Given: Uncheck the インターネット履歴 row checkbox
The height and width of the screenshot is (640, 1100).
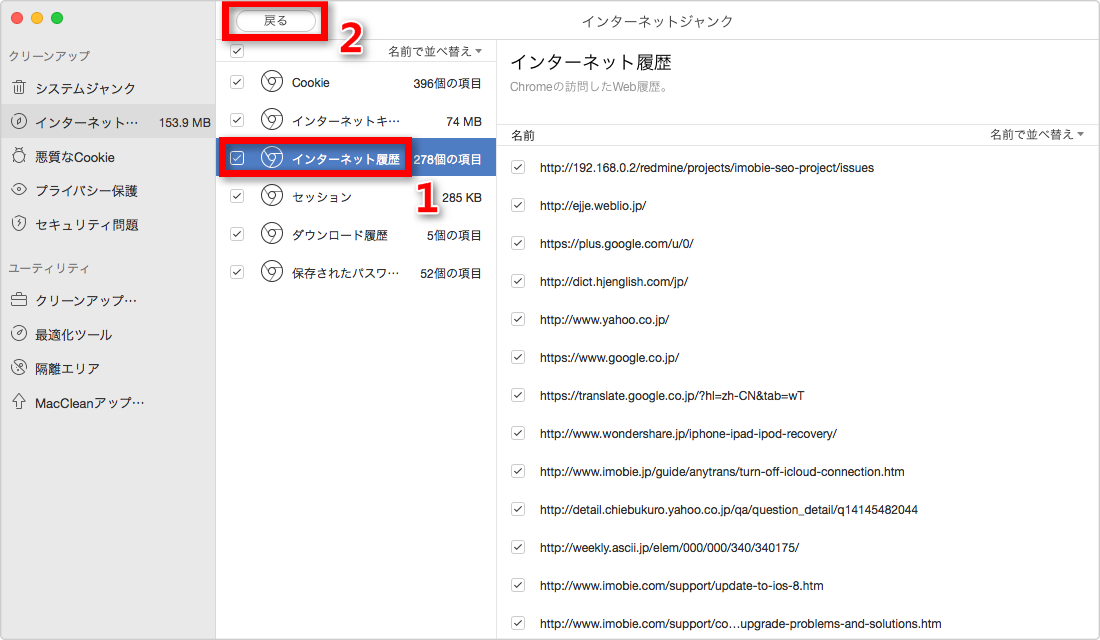Looking at the screenshot, I should click(x=237, y=158).
